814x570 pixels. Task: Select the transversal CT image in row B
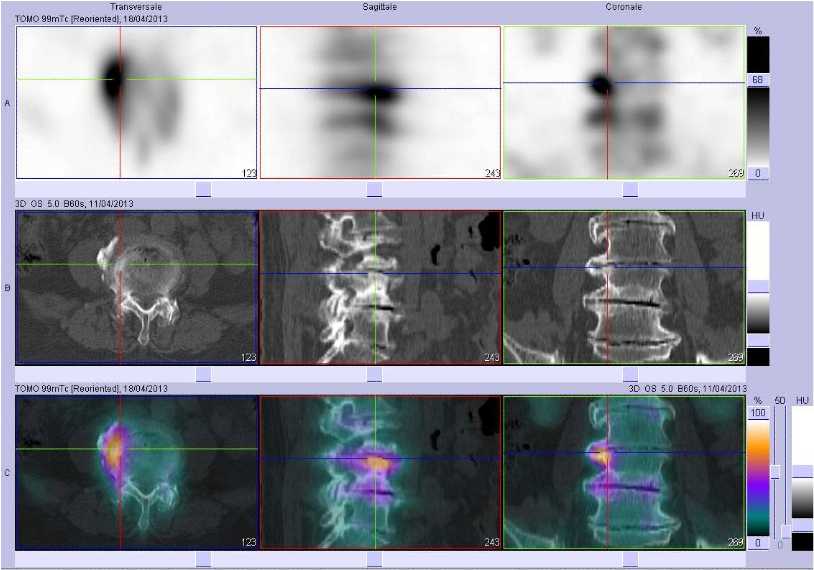[137, 287]
